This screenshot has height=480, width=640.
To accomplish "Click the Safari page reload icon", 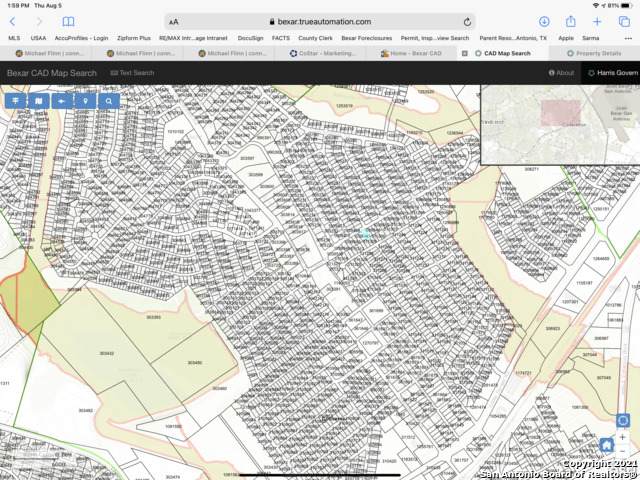I will (x=467, y=21).
